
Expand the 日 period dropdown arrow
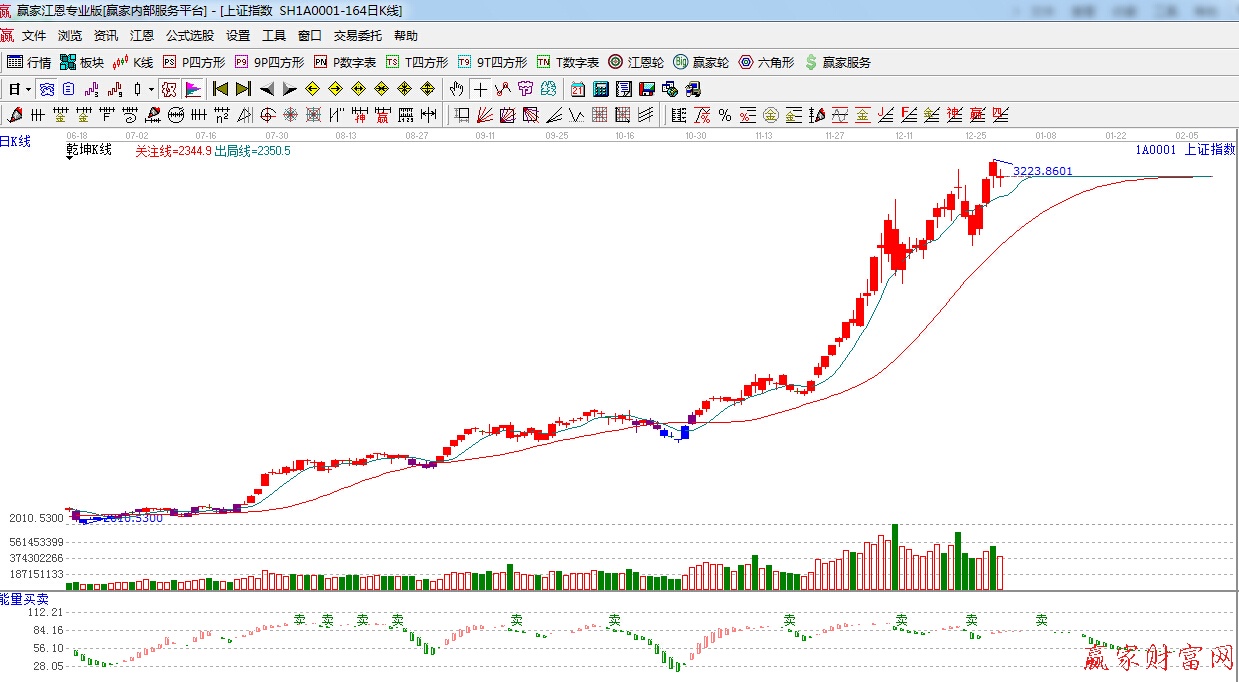point(29,89)
